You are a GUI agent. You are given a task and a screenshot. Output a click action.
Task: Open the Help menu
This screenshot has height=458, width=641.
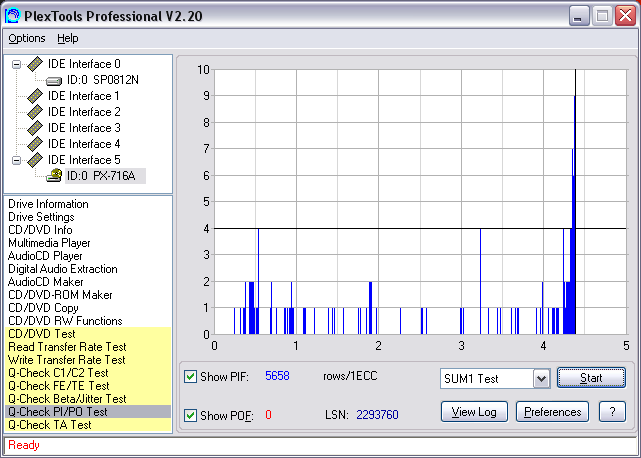coord(67,38)
